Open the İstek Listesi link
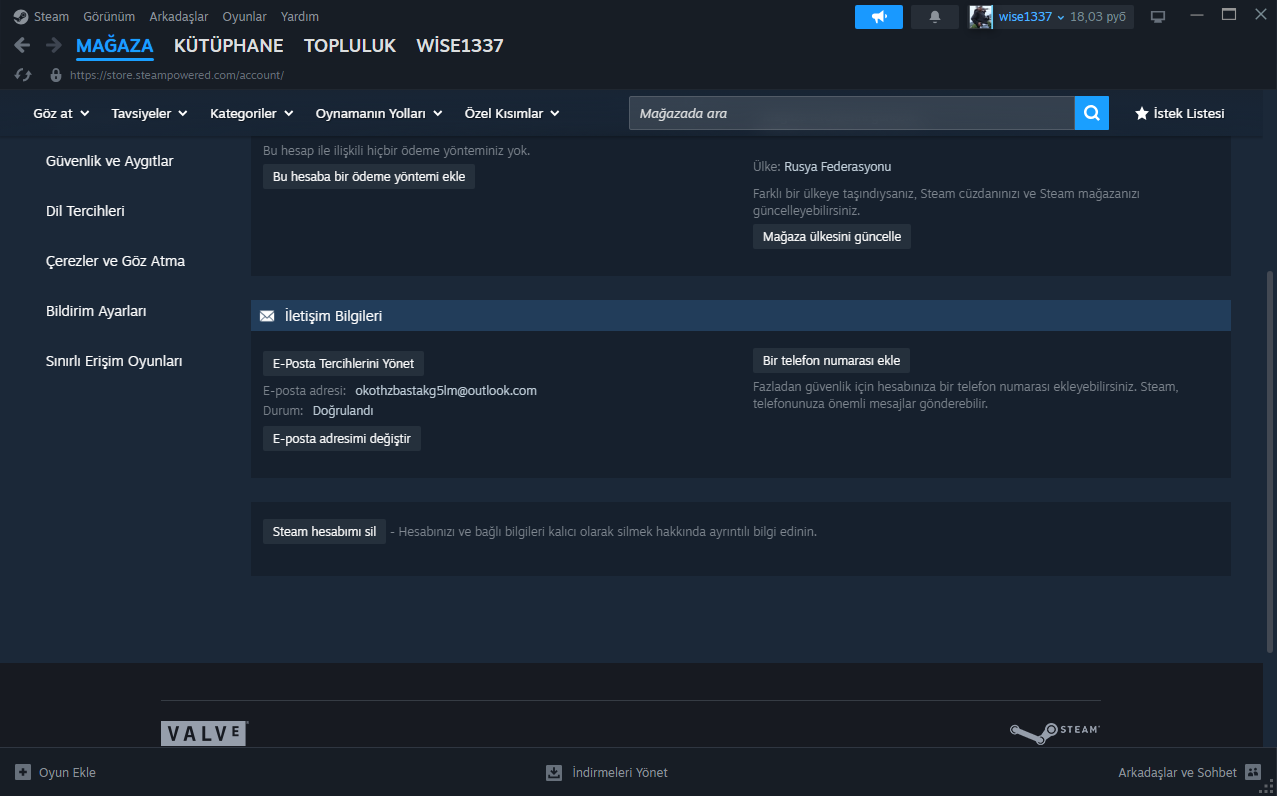Image resolution: width=1277 pixels, height=796 pixels. [x=1179, y=114]
